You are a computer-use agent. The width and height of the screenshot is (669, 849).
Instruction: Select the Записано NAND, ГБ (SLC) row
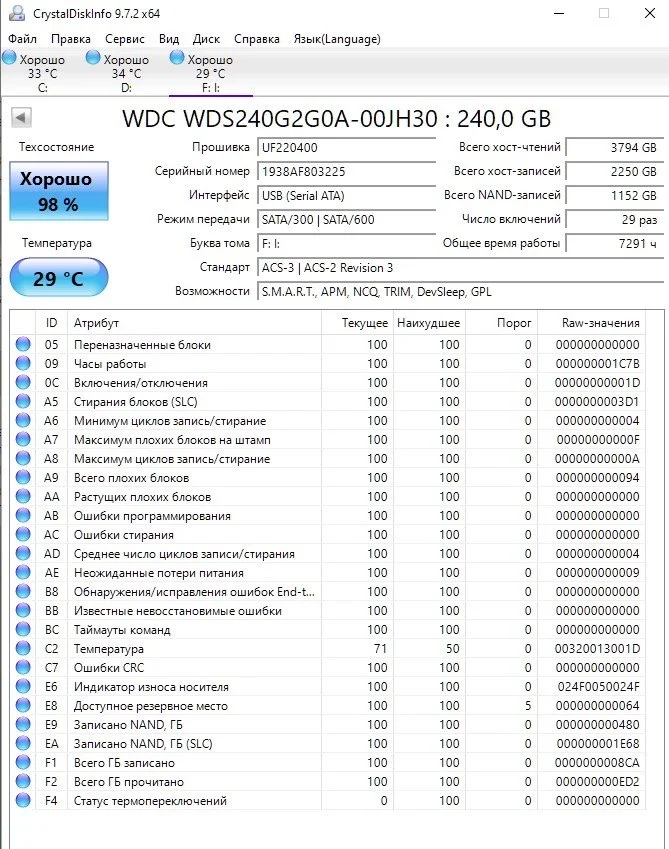[328, 743]
